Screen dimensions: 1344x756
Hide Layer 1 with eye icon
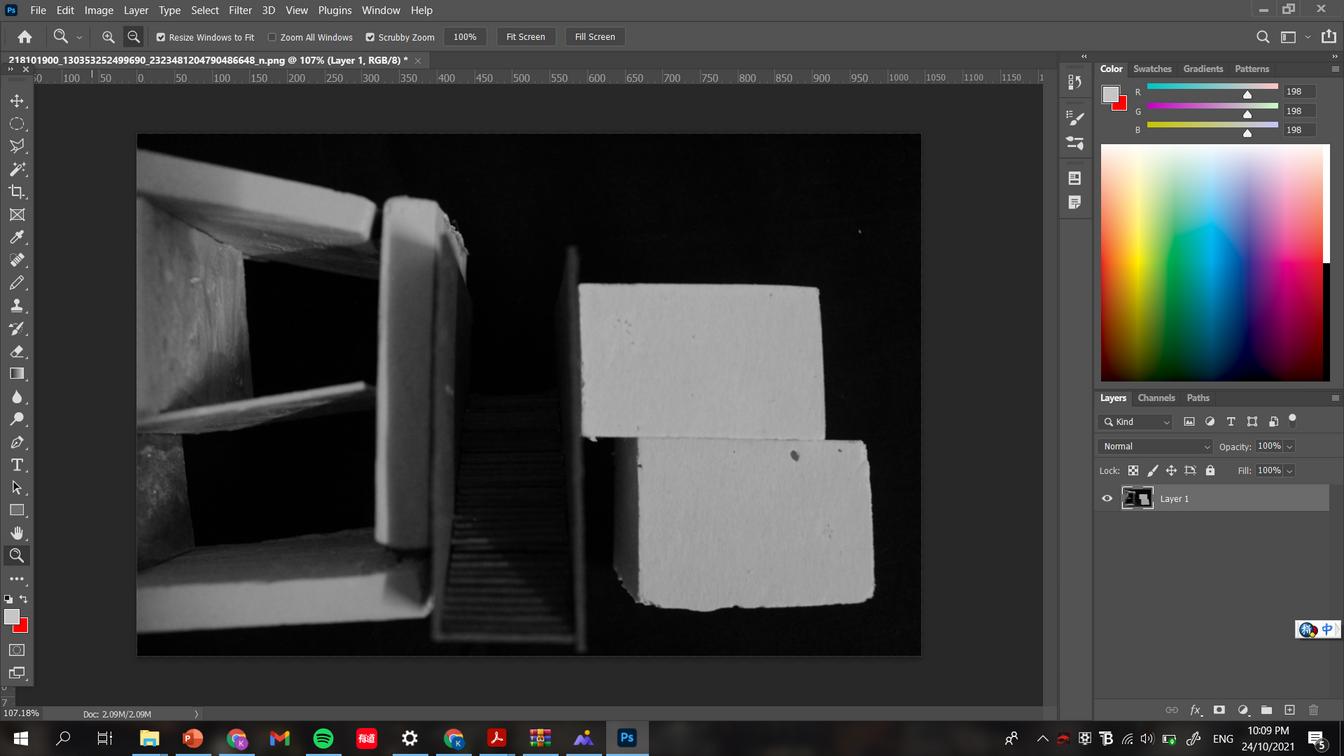(1107, 498)
